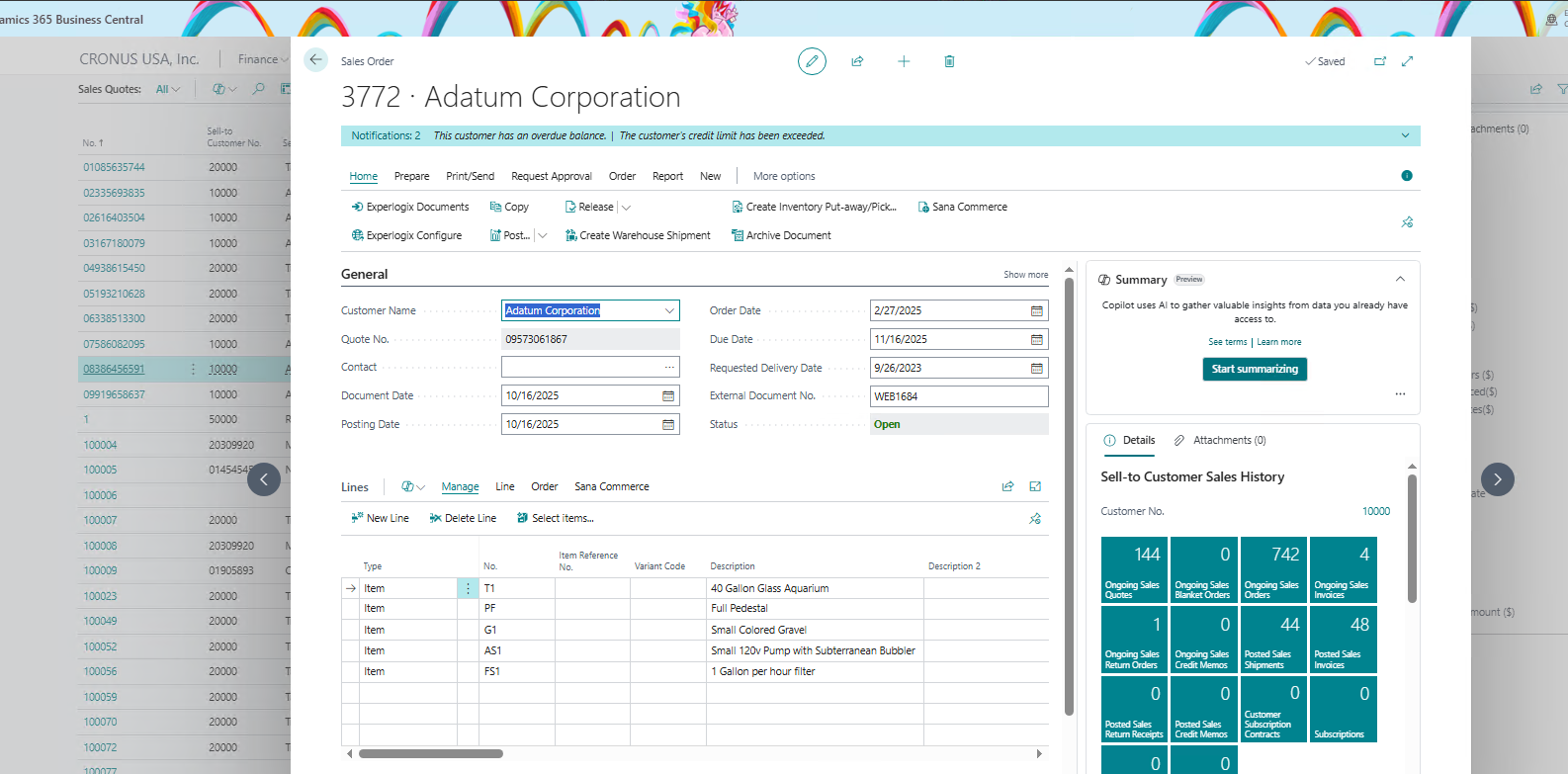
Task: Click the pencil edit icon in header
Action: 812,61
